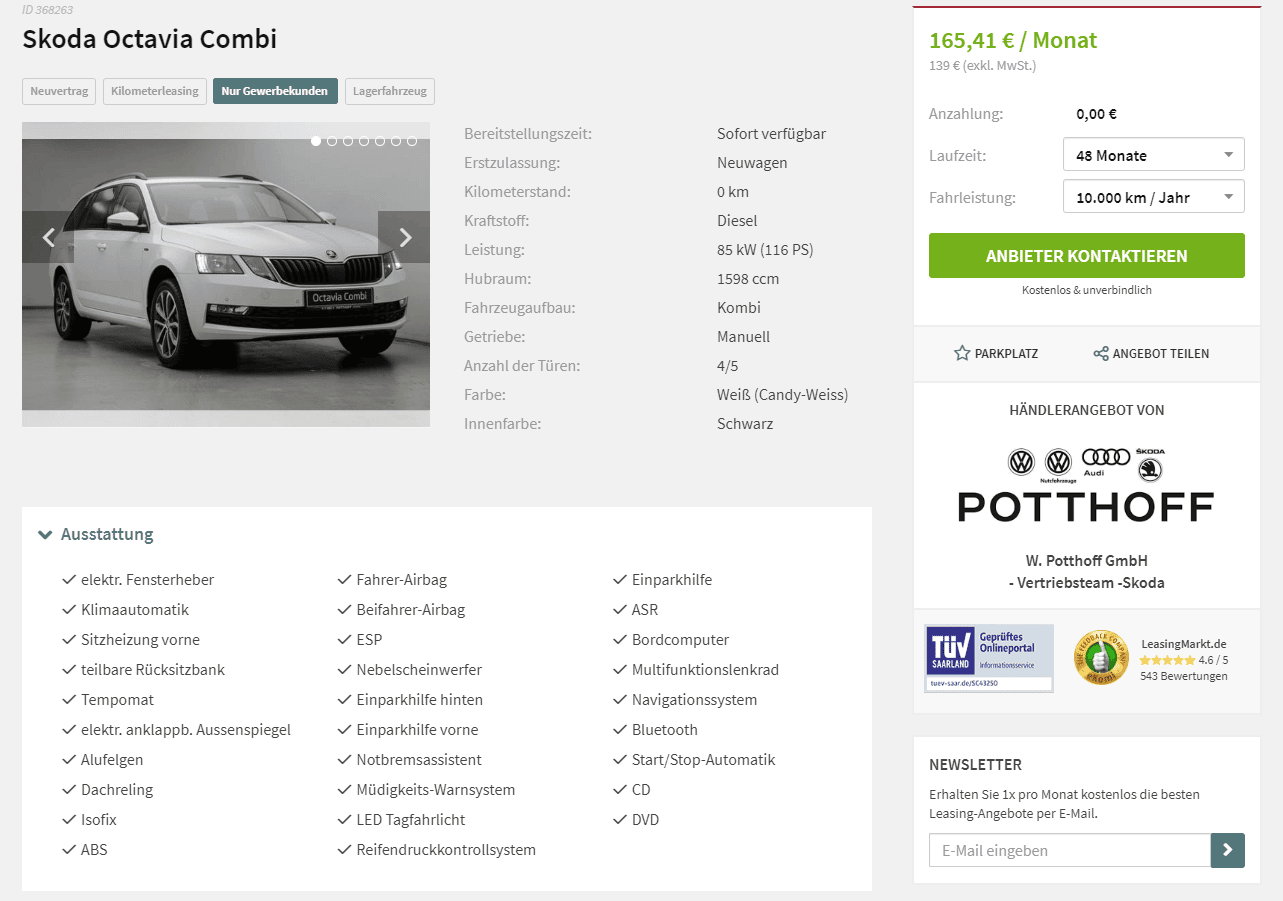Show previous car photo with left arrow
The image size is (1283, 901).
click(48, 237)
